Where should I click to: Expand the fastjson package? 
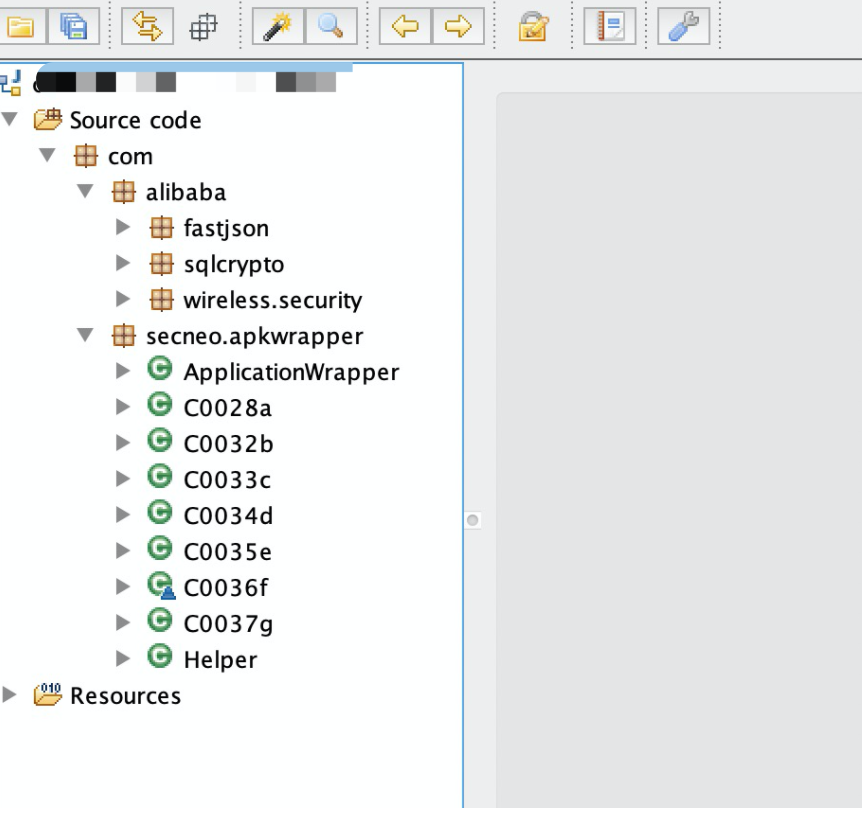(123, 227)
